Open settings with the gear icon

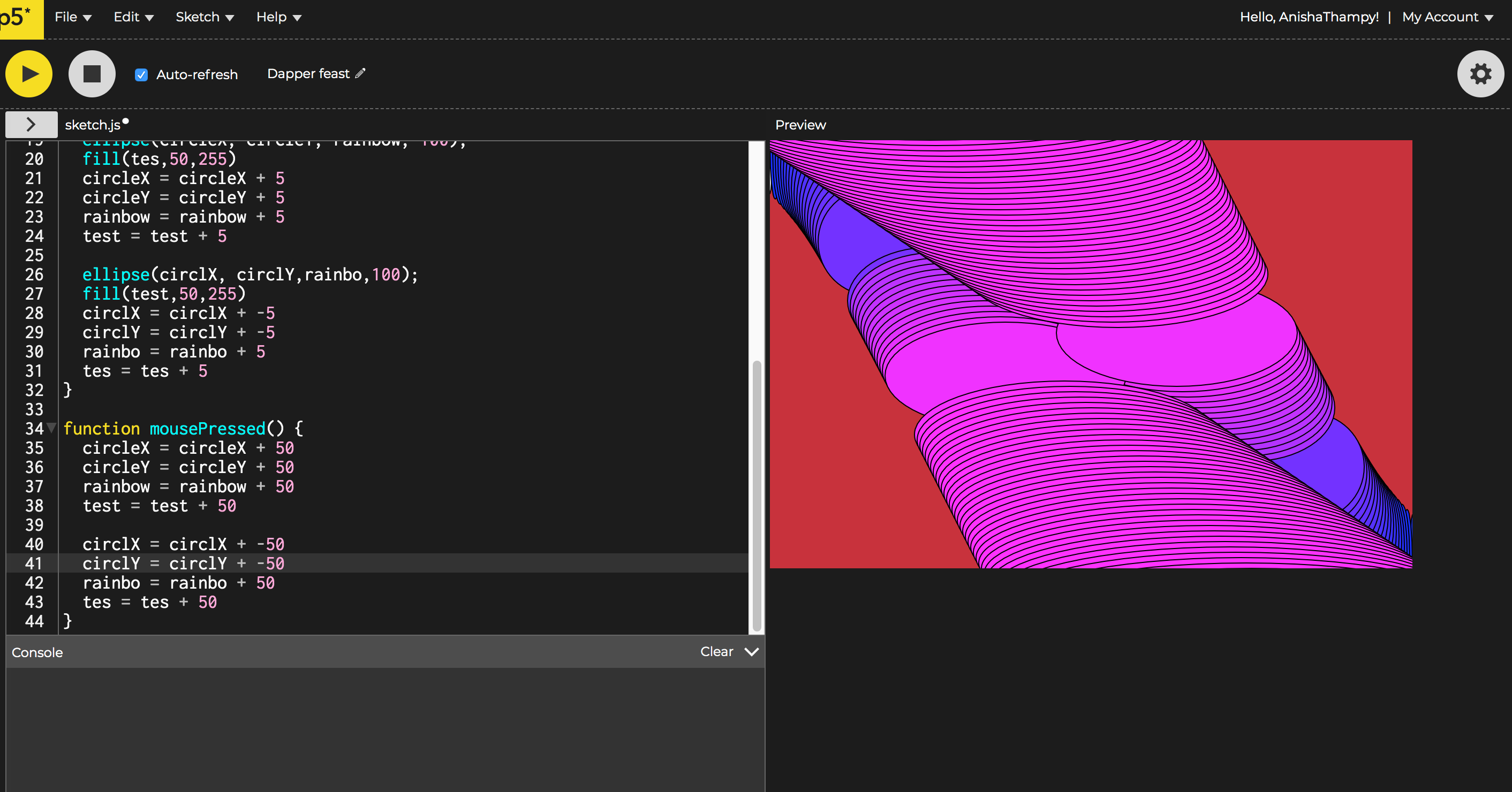1480,74
